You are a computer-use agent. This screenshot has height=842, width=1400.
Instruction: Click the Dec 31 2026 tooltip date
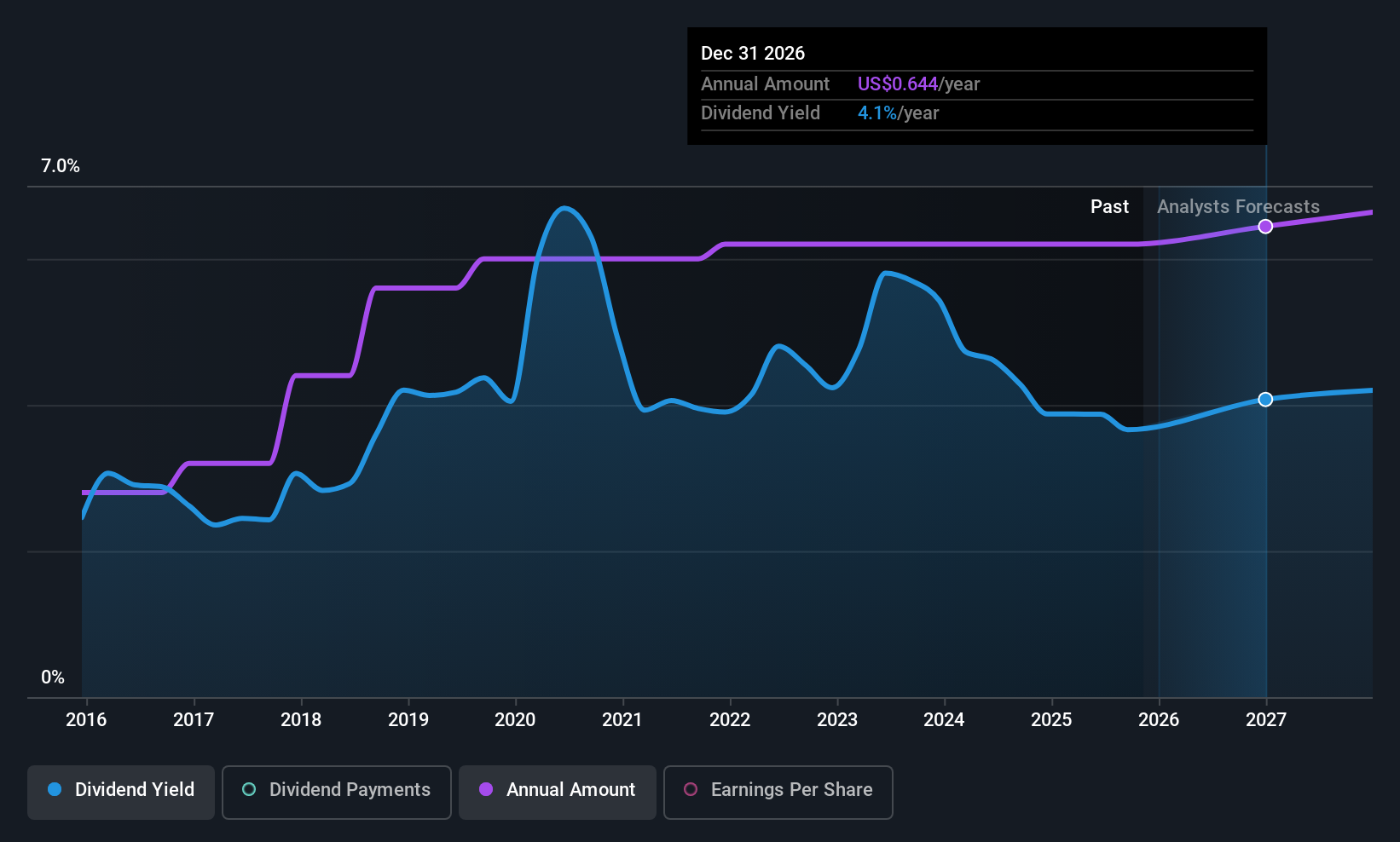(x=753, y=54)
